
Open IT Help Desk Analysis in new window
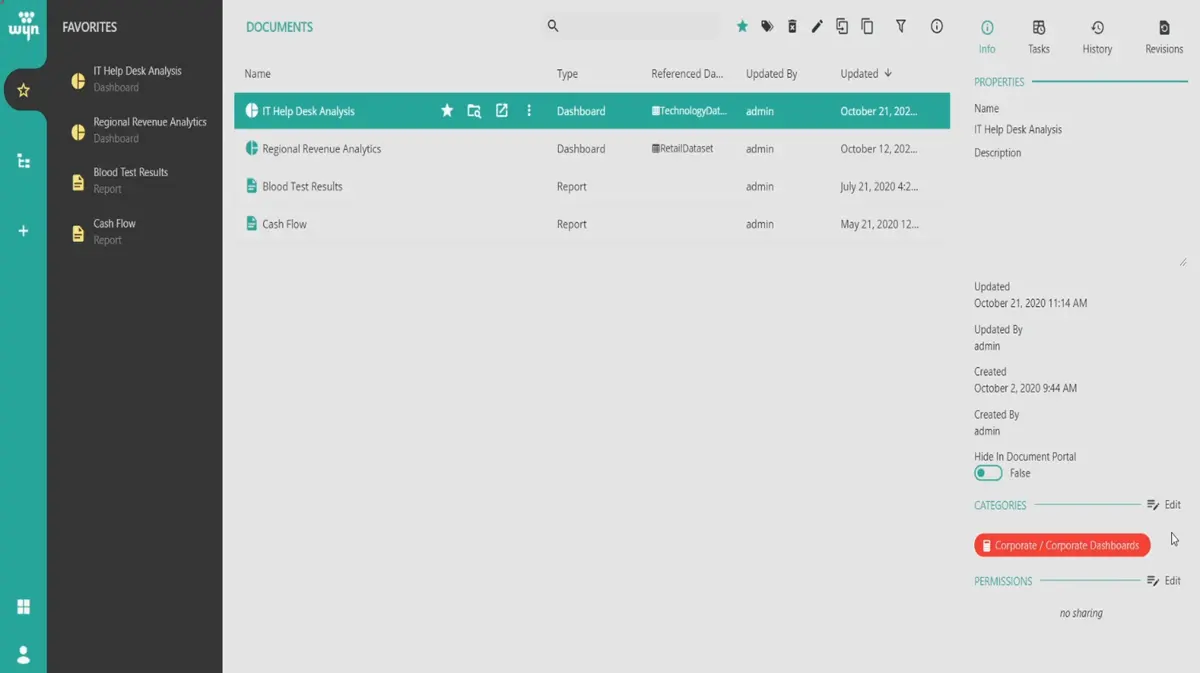pos(502,111)
